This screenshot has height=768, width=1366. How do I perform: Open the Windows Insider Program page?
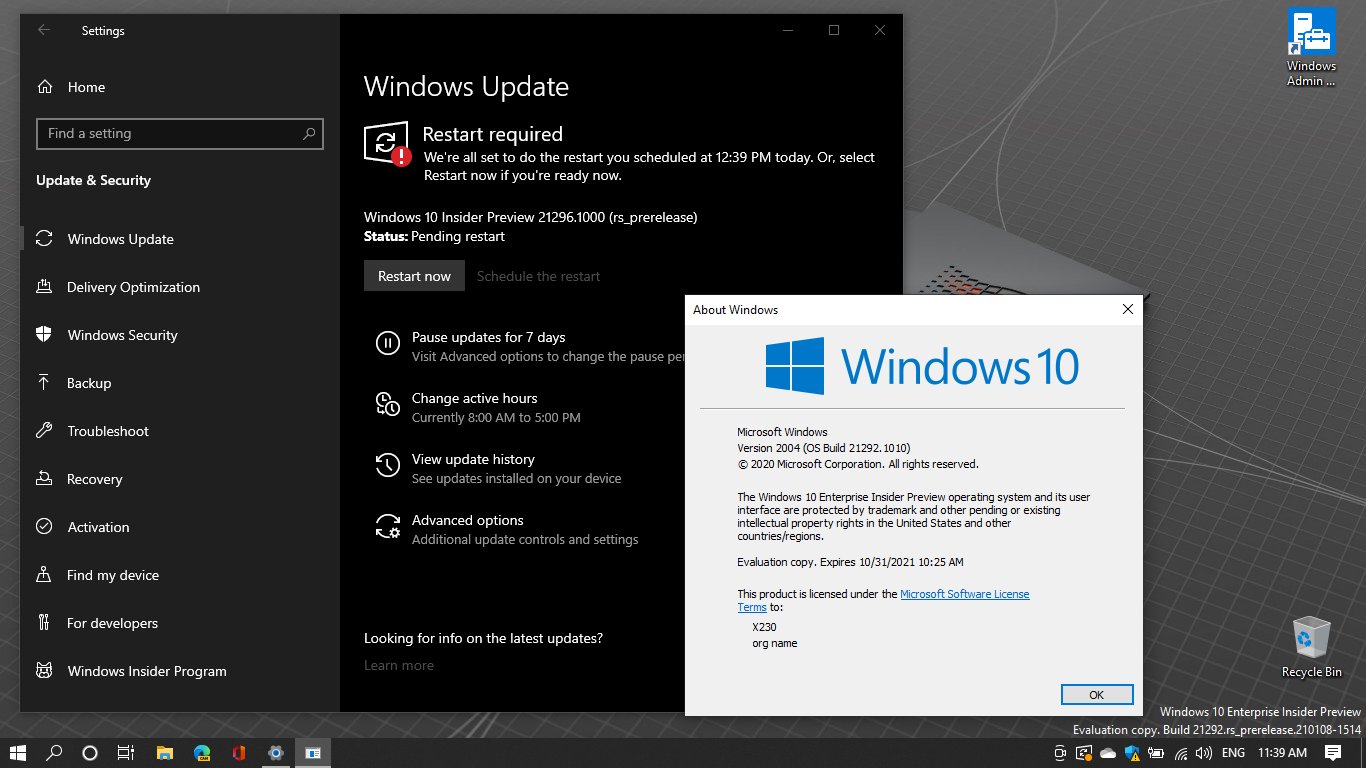(146, 671)
